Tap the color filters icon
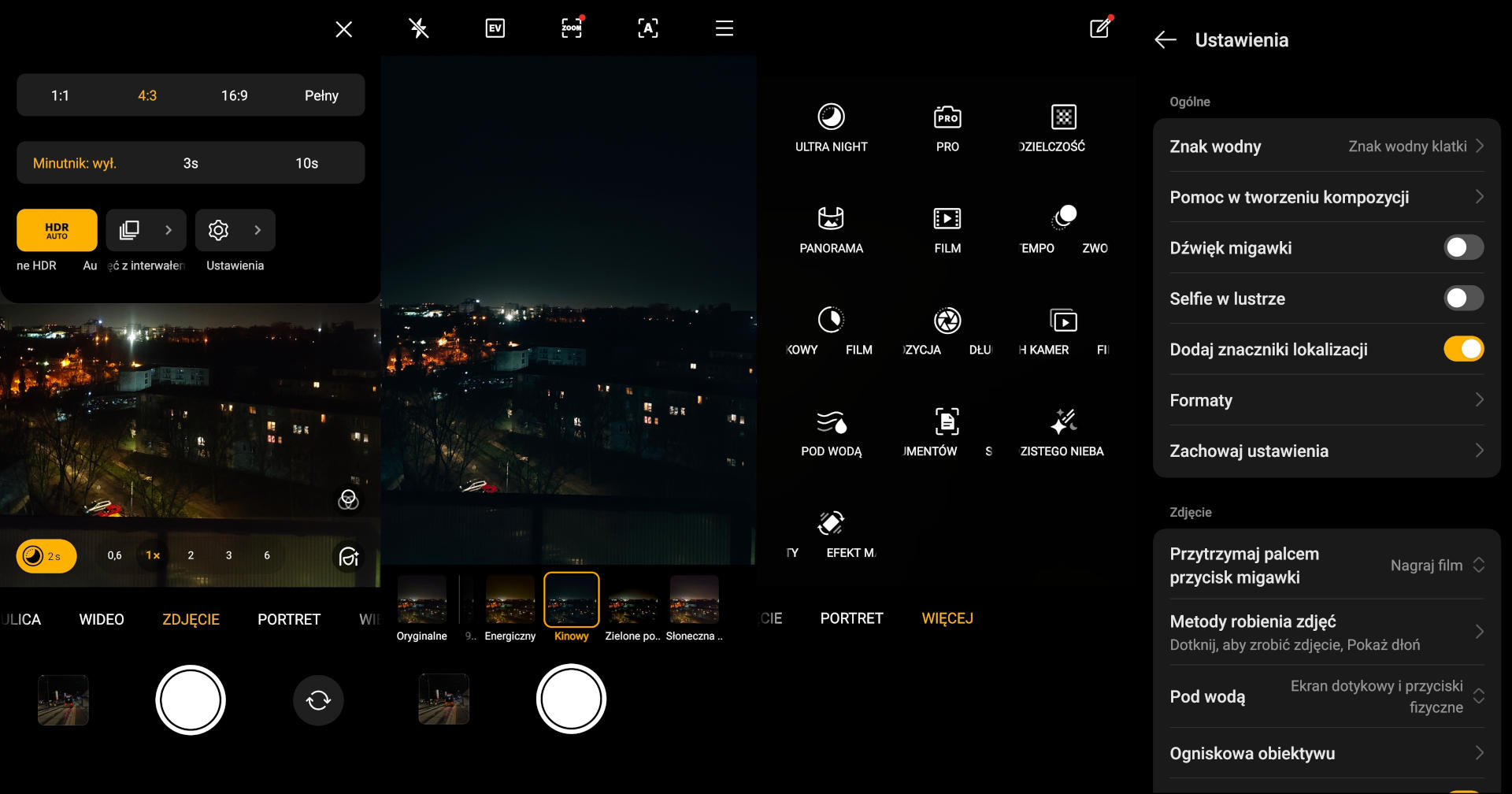1512x794 pixels. (x=348, y=499)
